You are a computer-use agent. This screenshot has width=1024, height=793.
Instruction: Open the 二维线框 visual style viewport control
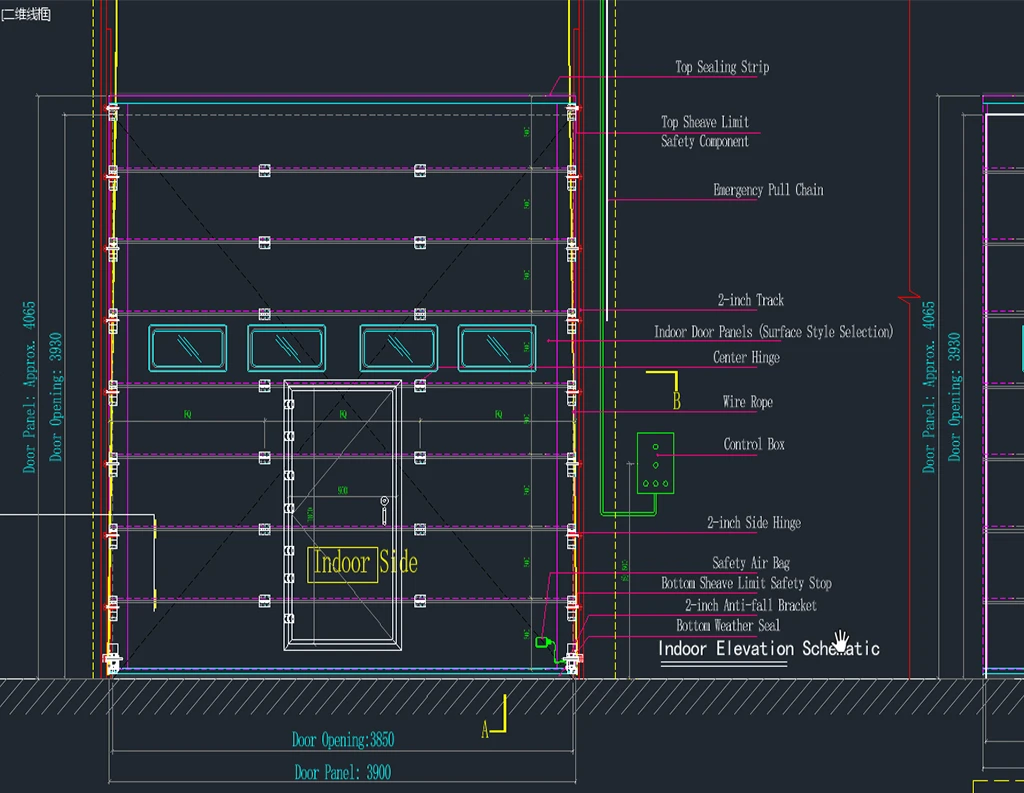click(26, 14)
